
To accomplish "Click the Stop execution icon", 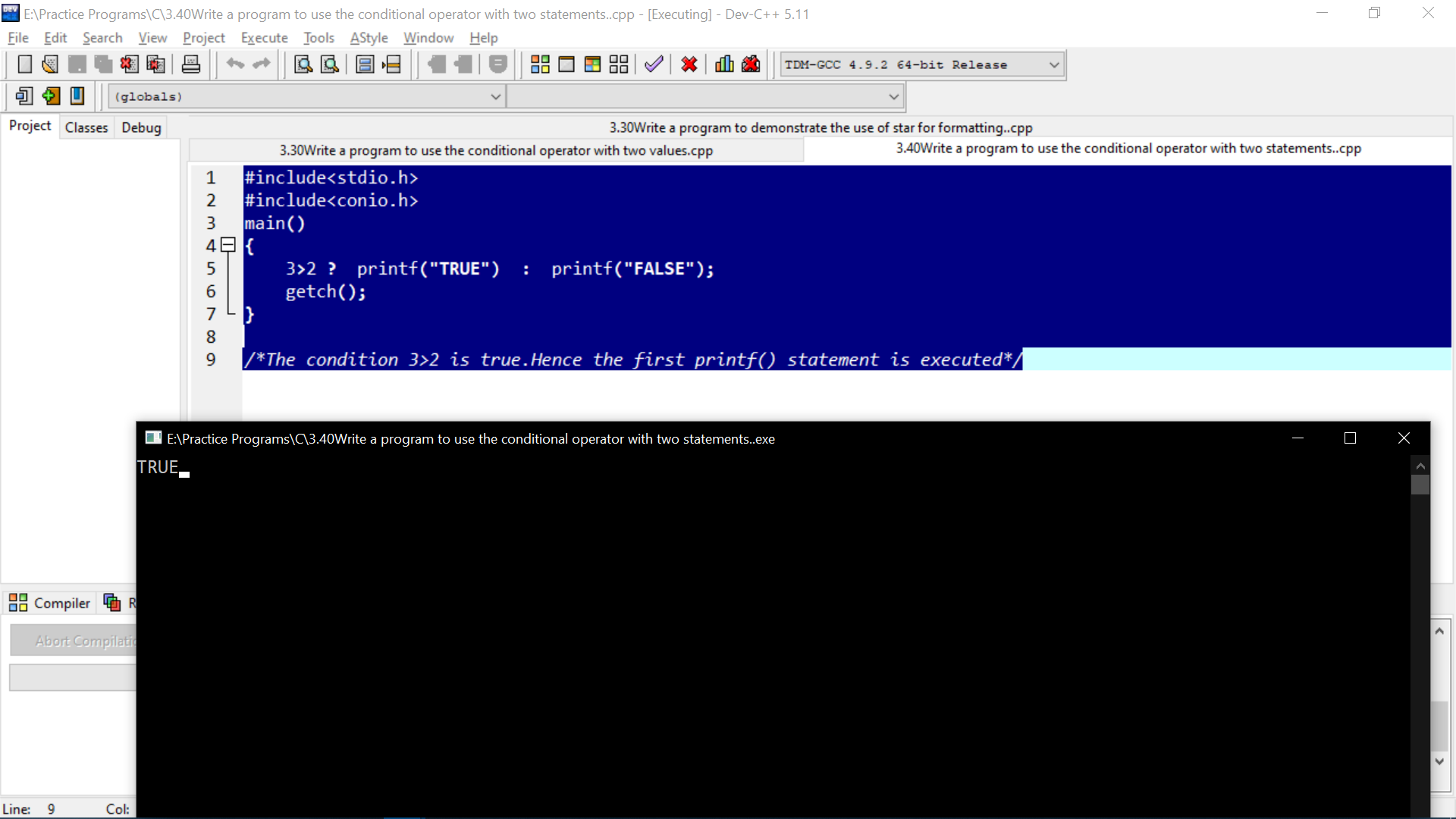I will [689, 64].
